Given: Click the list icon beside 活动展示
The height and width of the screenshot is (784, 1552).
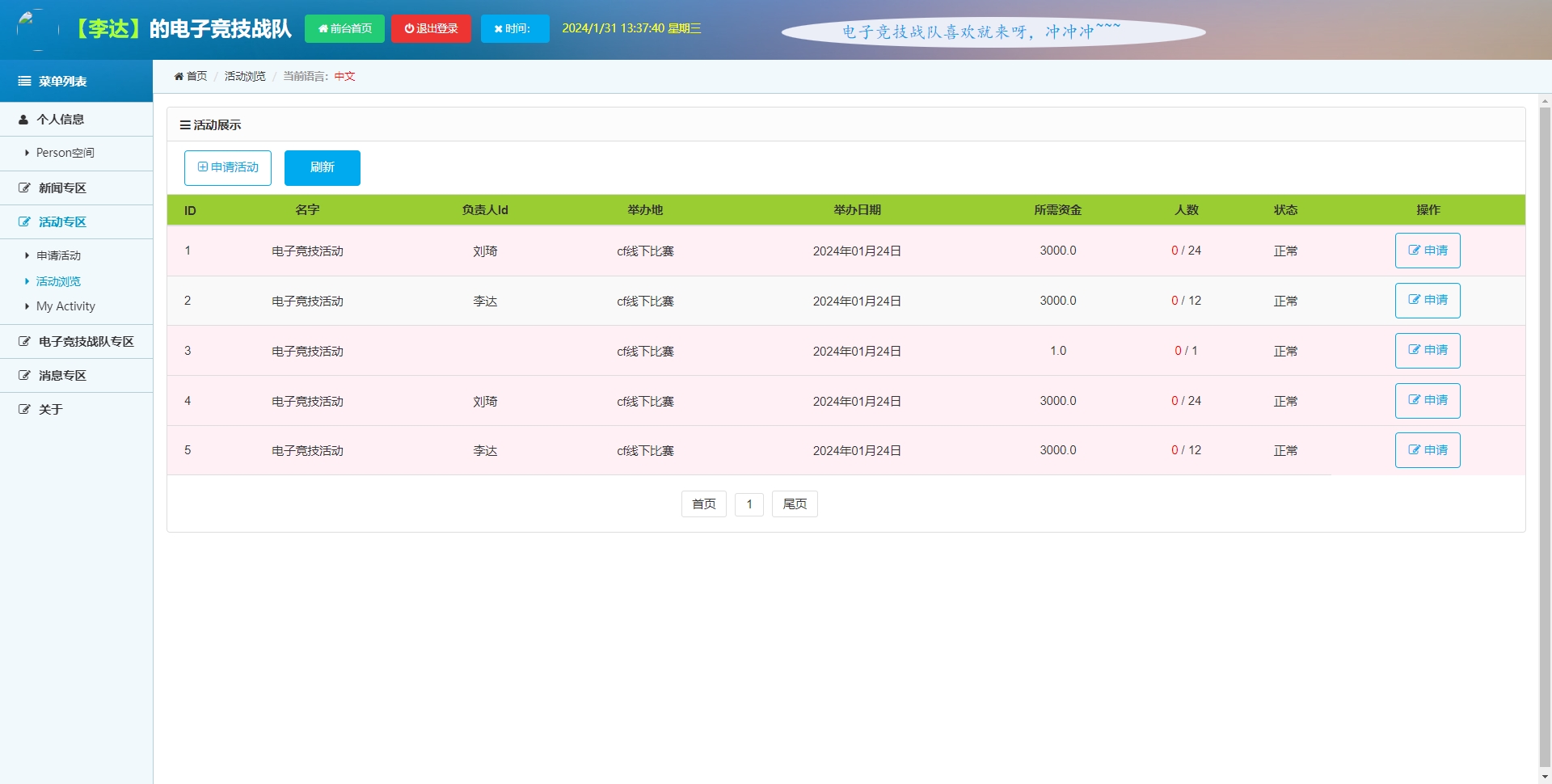Looking at the screenshot, I should tap(185, 125).
